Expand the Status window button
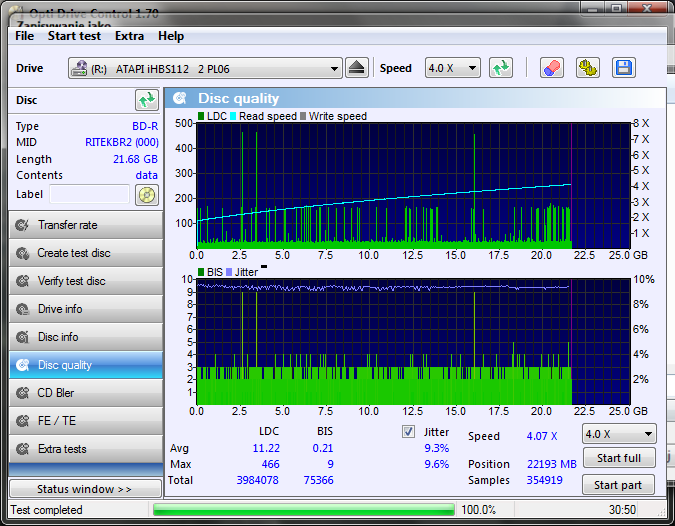The width and height of the screenshot is (675, 526). (85, 489)
